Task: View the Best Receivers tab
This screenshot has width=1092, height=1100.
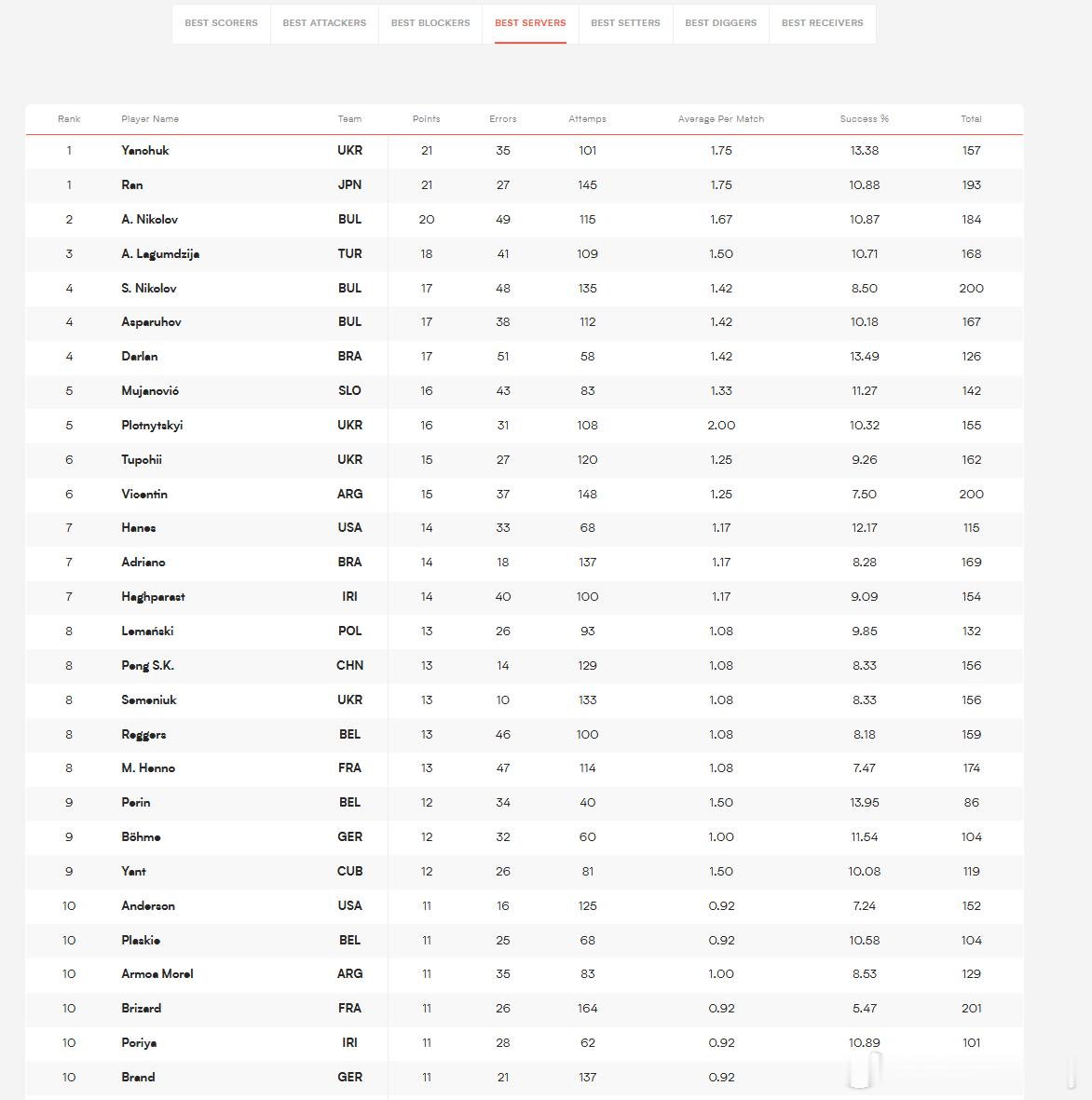Action: 822,23
